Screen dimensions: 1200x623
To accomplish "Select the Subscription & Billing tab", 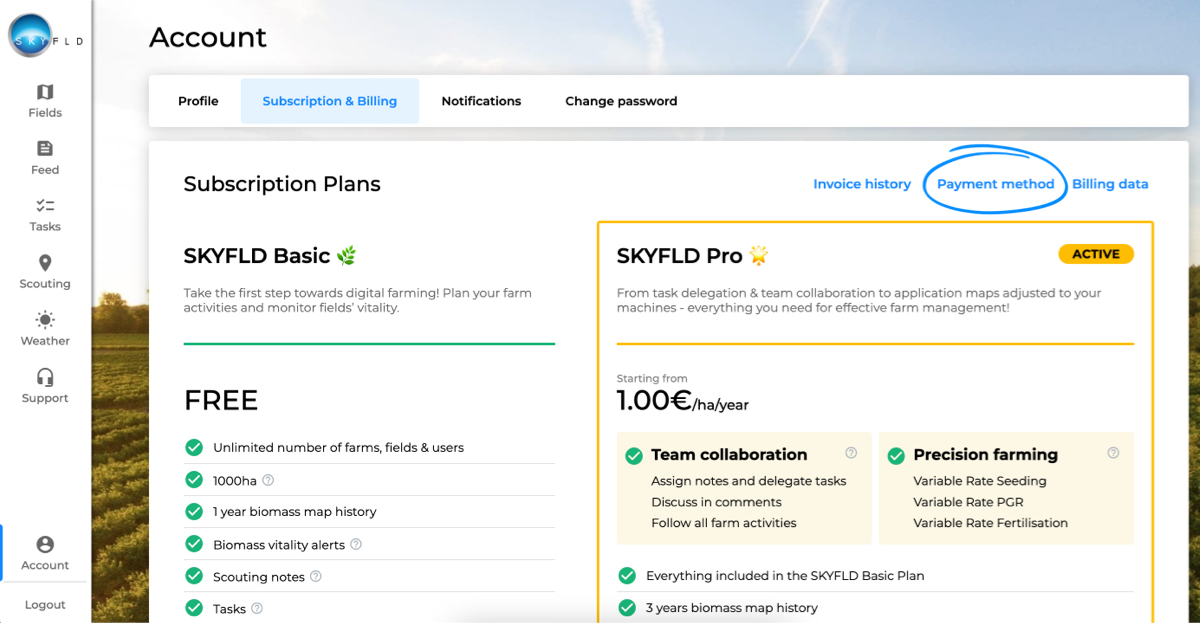I will 330,101.
